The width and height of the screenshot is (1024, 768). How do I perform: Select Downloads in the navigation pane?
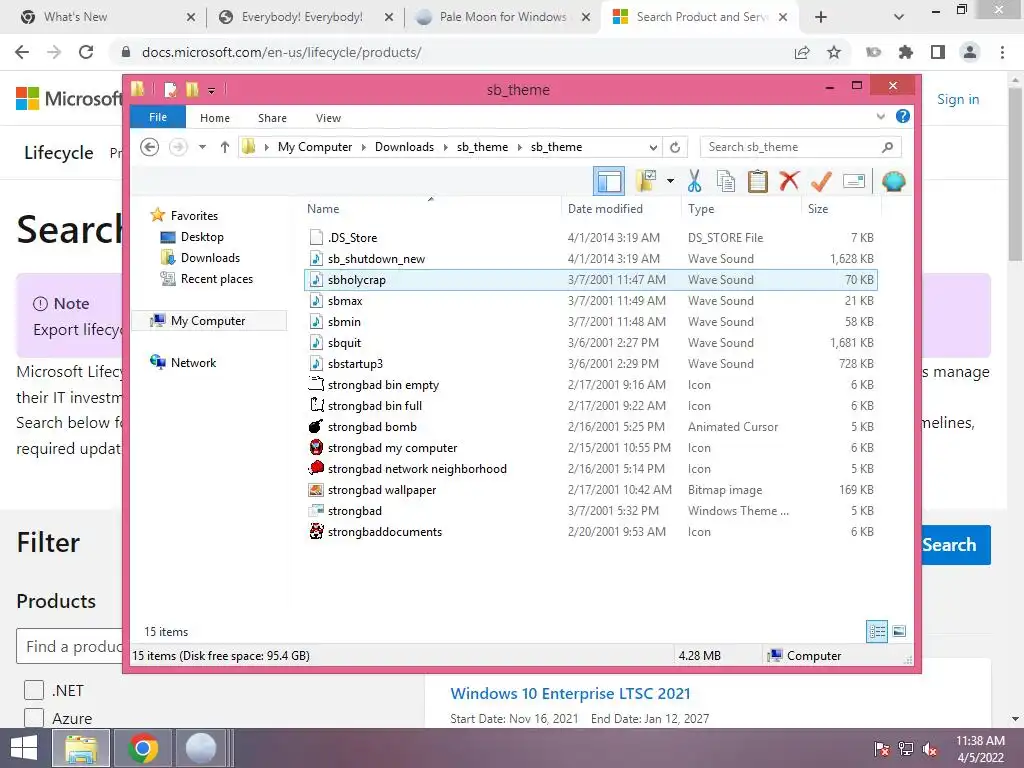coord(210,257)
